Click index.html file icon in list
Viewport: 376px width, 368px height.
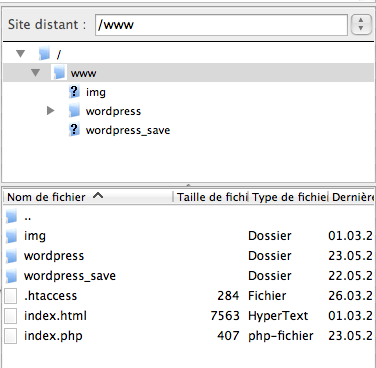[x=11, y=316]
